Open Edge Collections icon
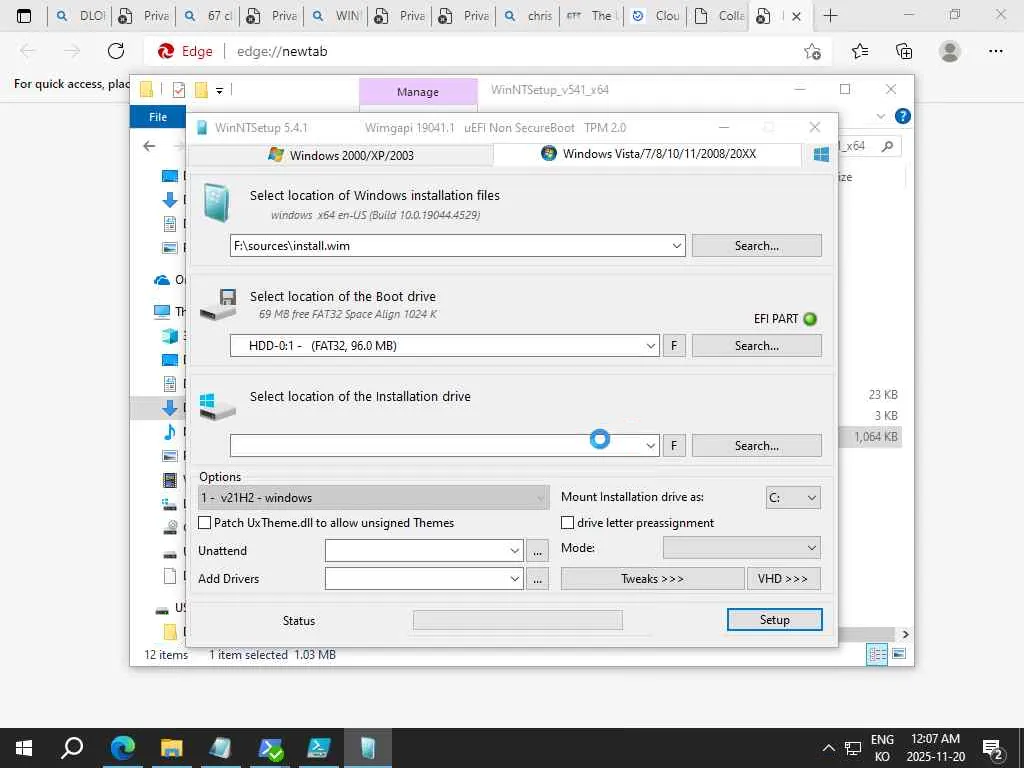Viewport: 1024px width, 768px height. coord(904,51)
